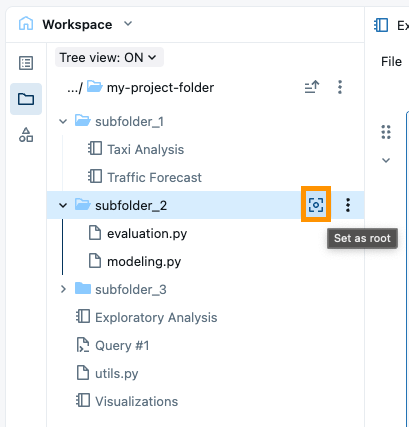Click the Set as root icon on subfolder_2
The image size is (409, 427).
(x=316, y=205)
